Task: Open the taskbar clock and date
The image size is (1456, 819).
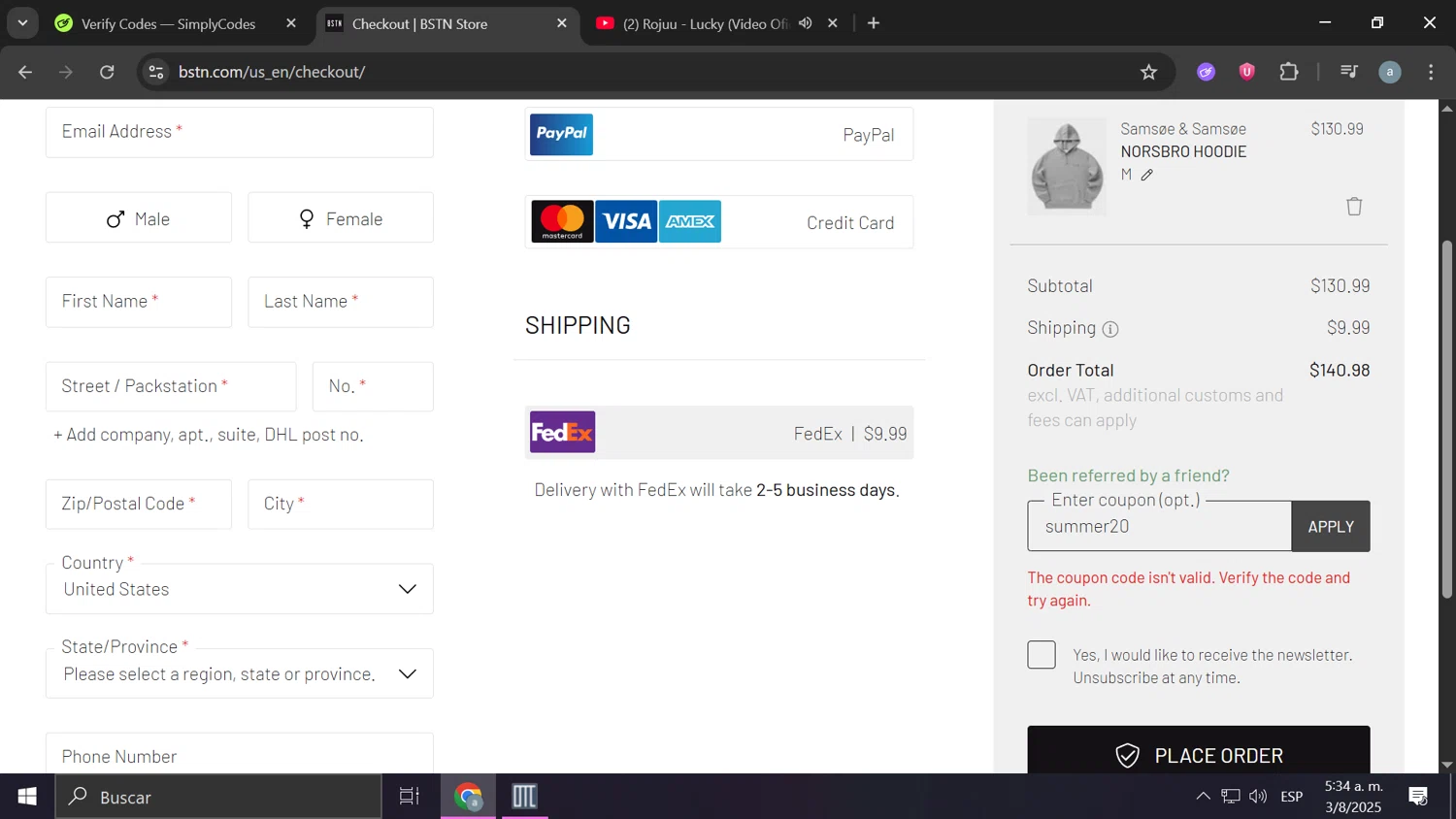Action: (x=1354, y=797)
